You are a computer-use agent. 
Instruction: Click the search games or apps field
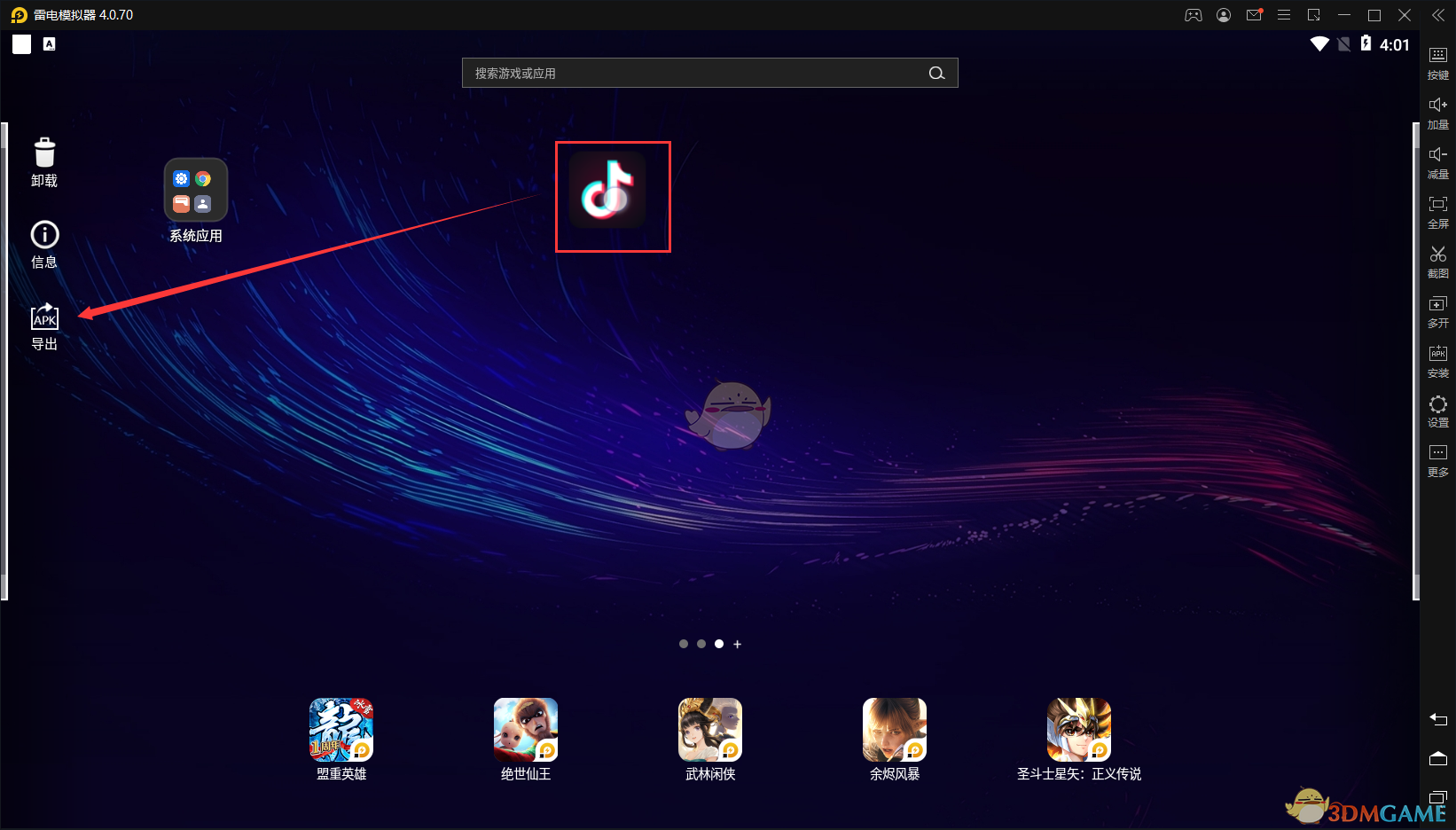696,74
